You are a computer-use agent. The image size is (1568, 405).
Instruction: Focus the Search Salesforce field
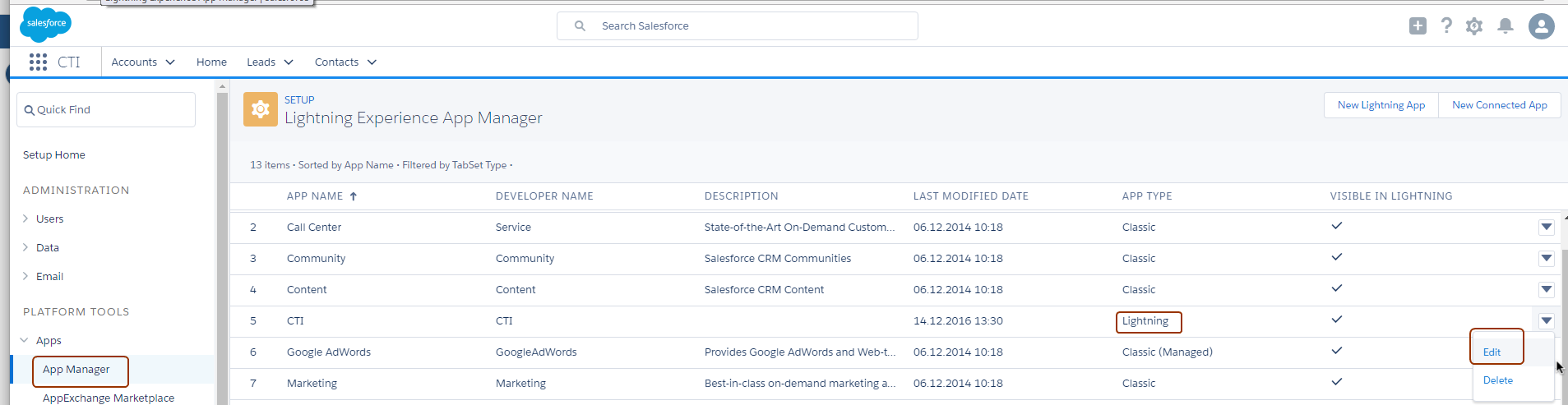738,26
